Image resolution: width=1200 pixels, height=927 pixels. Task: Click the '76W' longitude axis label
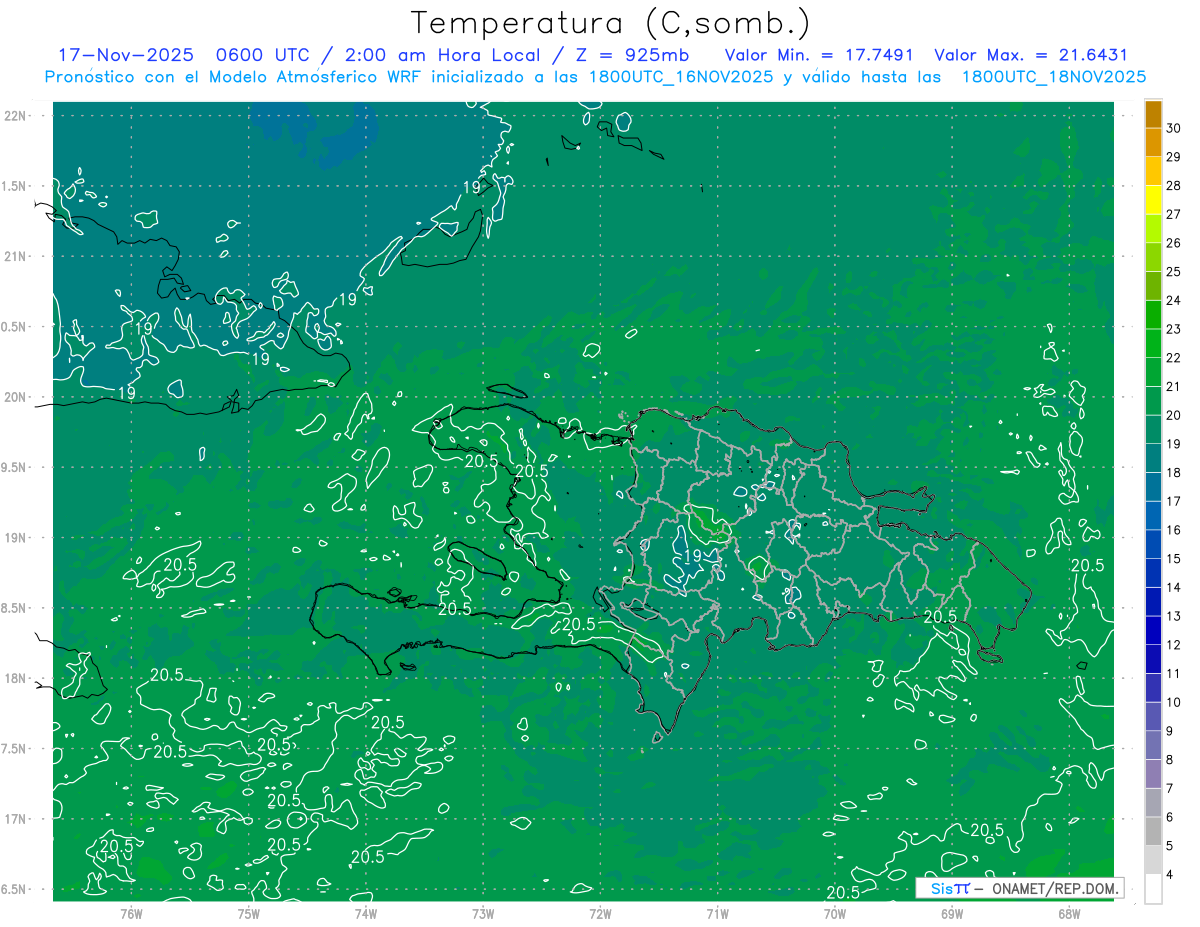click(132, 913)
